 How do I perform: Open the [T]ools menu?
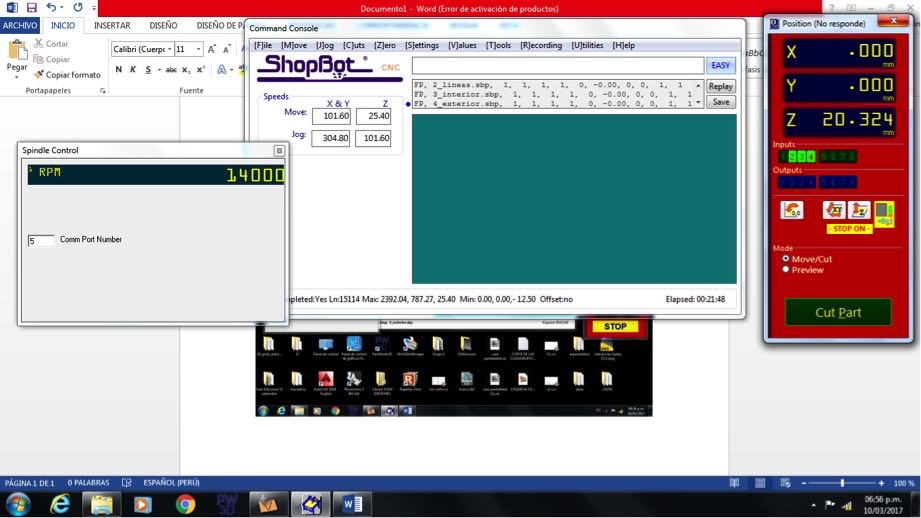498,45
